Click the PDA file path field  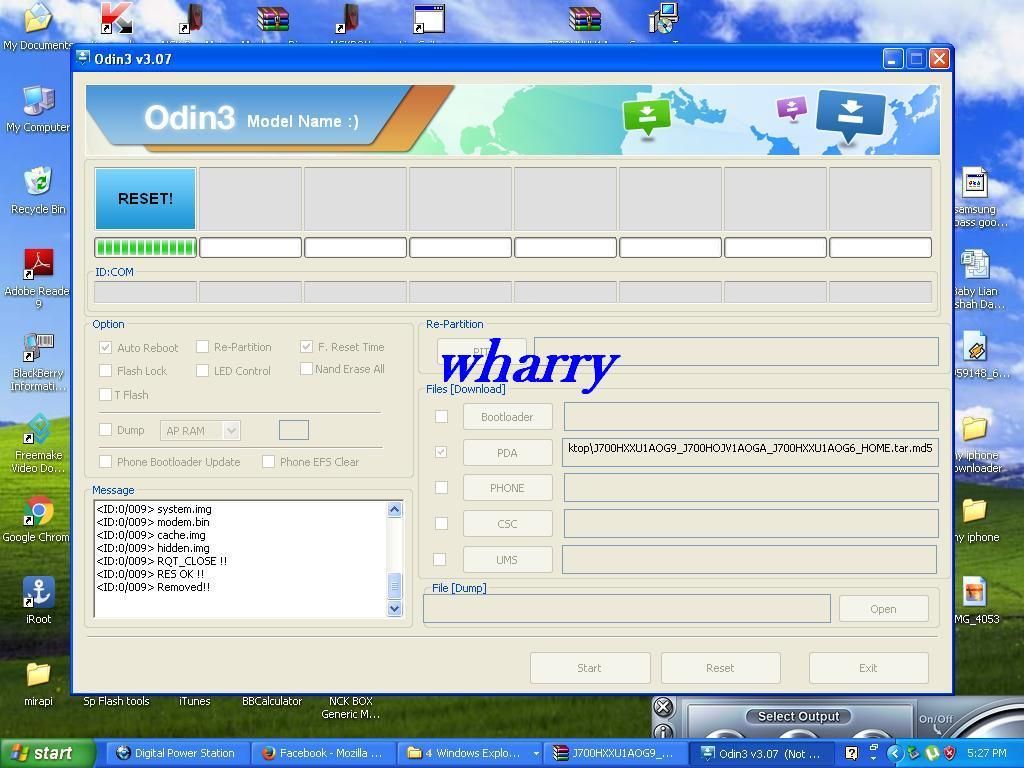click(x=750, y=449)
